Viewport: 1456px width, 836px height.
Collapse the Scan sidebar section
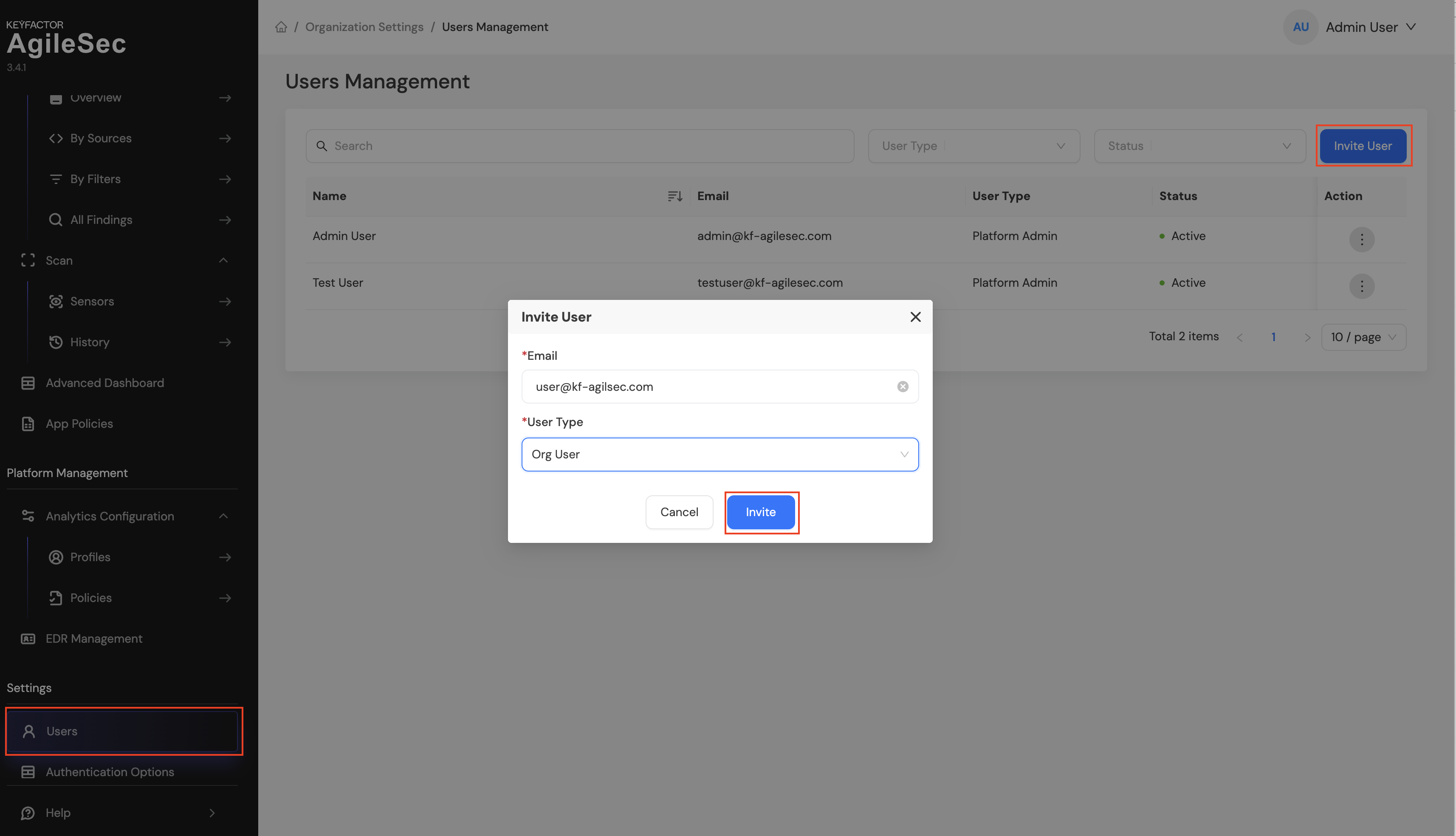[x=223, y=261]
